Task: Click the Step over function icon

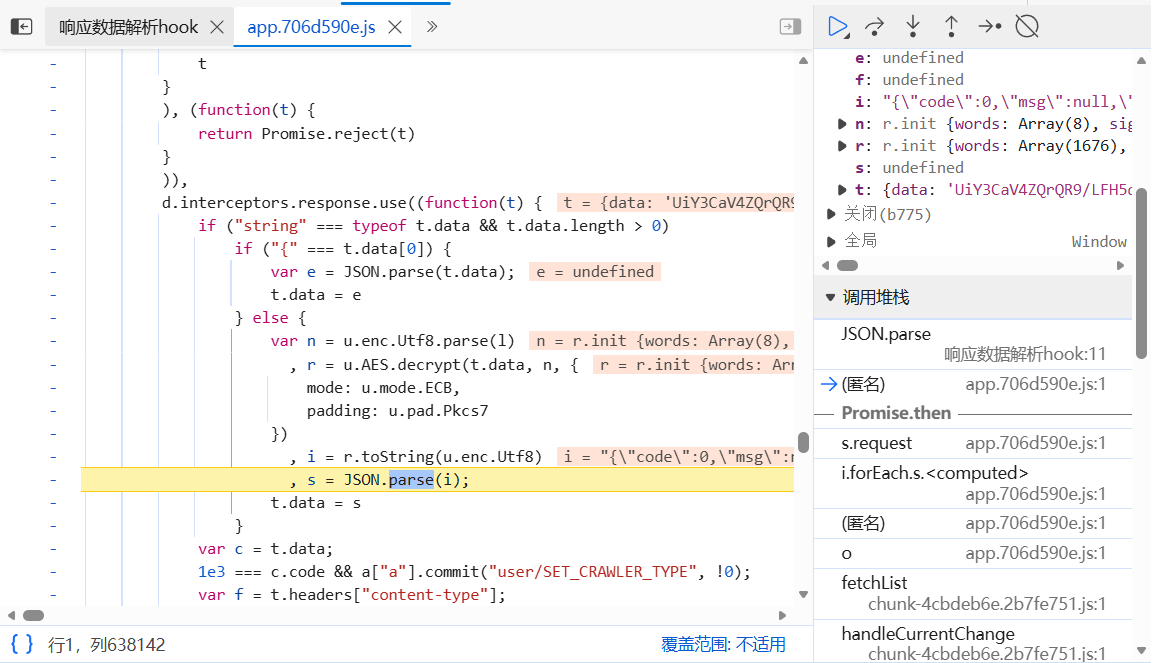Action: pos(875,27)
